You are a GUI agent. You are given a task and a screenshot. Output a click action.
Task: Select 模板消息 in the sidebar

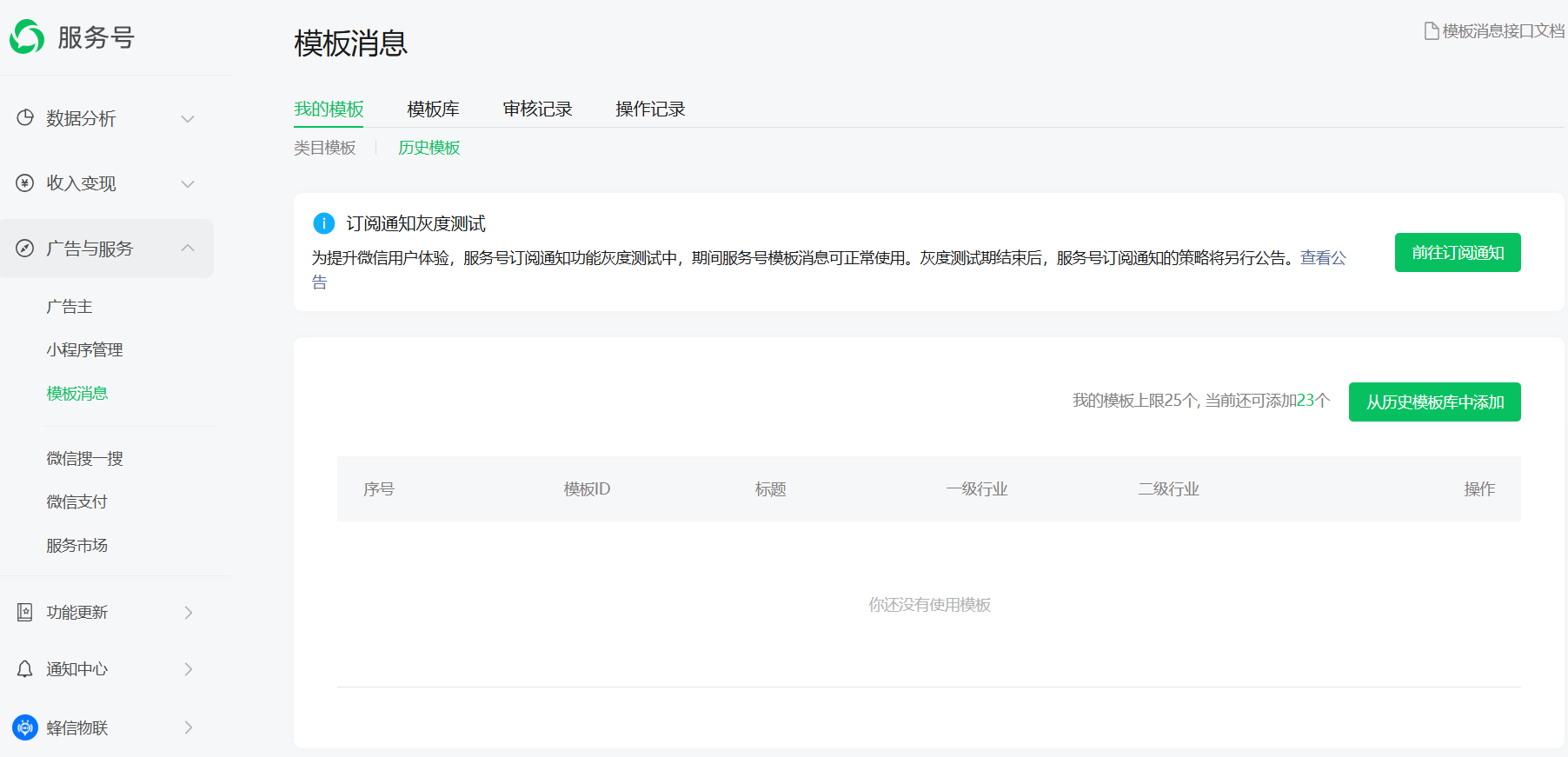(x=77, y=393)
